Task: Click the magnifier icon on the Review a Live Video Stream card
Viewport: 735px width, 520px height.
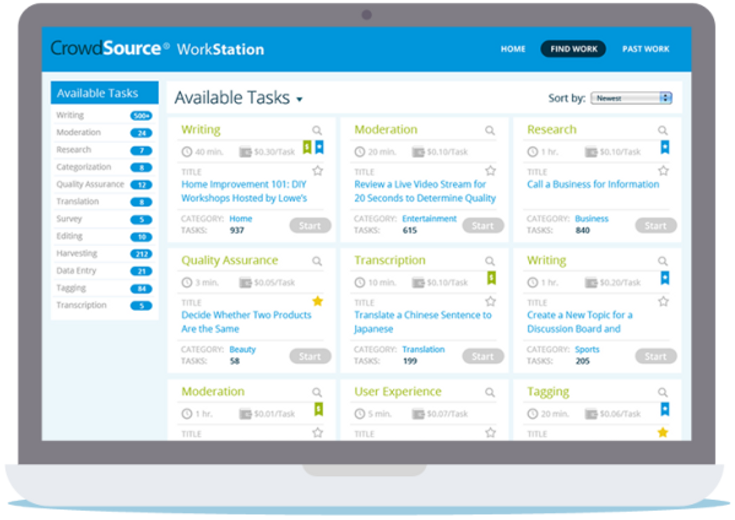Action: [490, 130]
